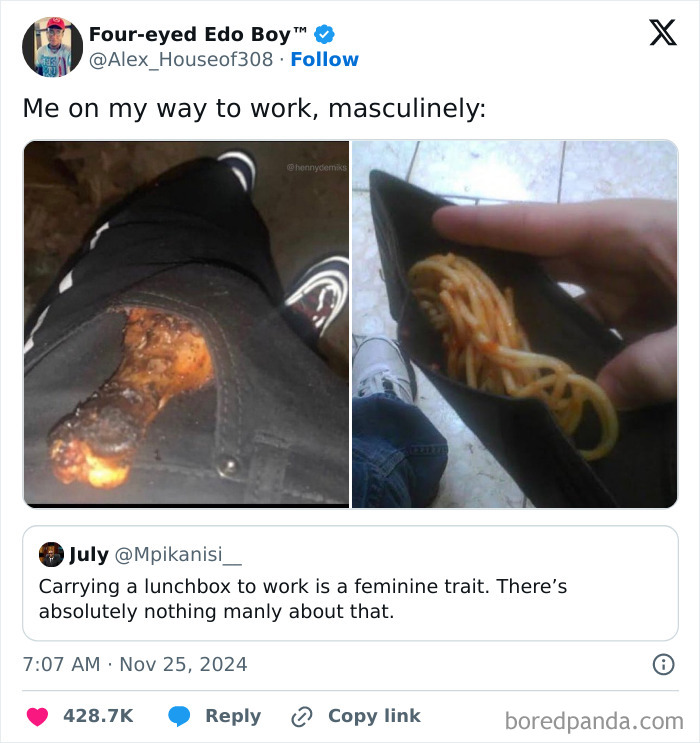
Task: Click the July display name
Action: pos(89,554)
